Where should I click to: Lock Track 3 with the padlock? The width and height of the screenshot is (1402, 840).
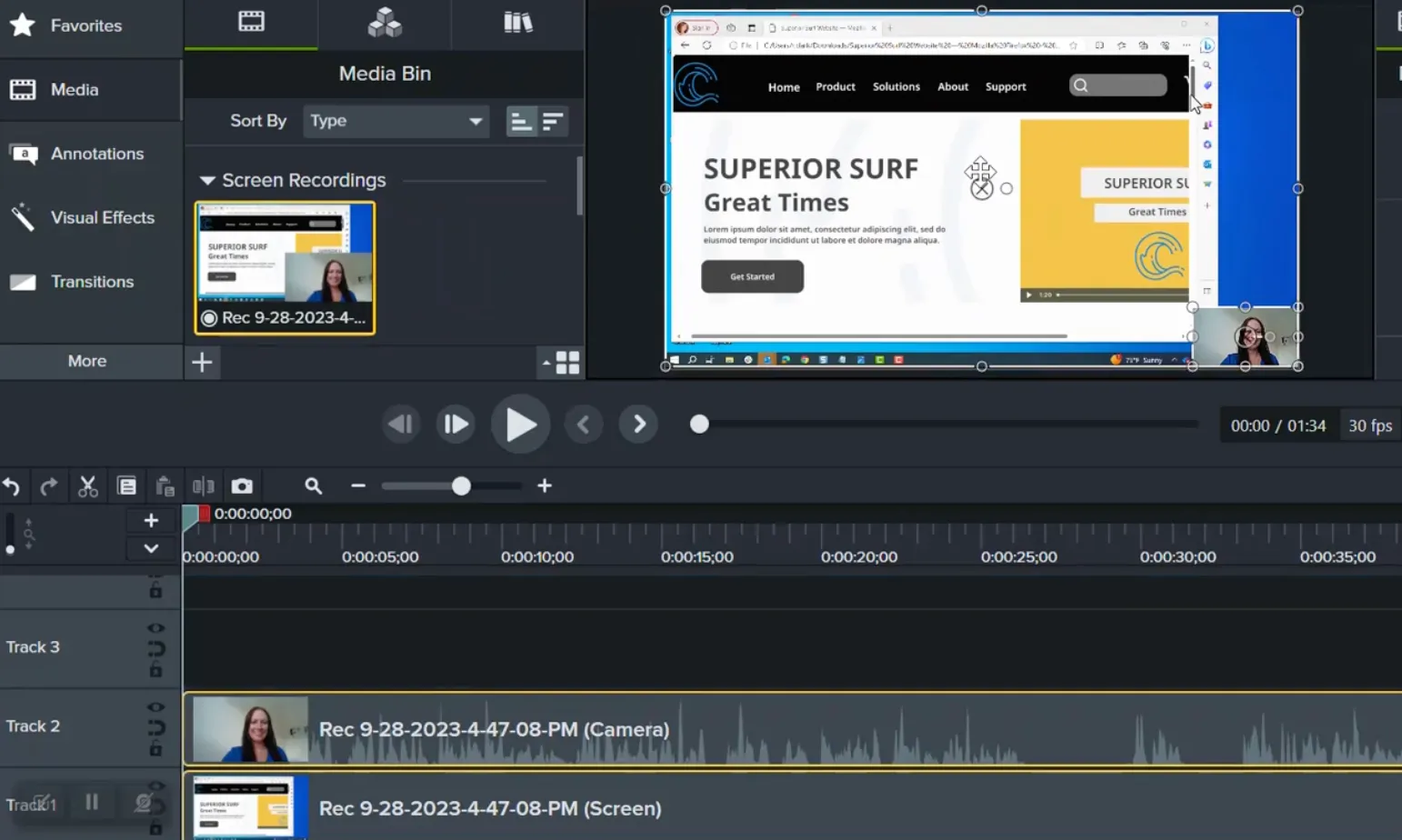[156, 671]
